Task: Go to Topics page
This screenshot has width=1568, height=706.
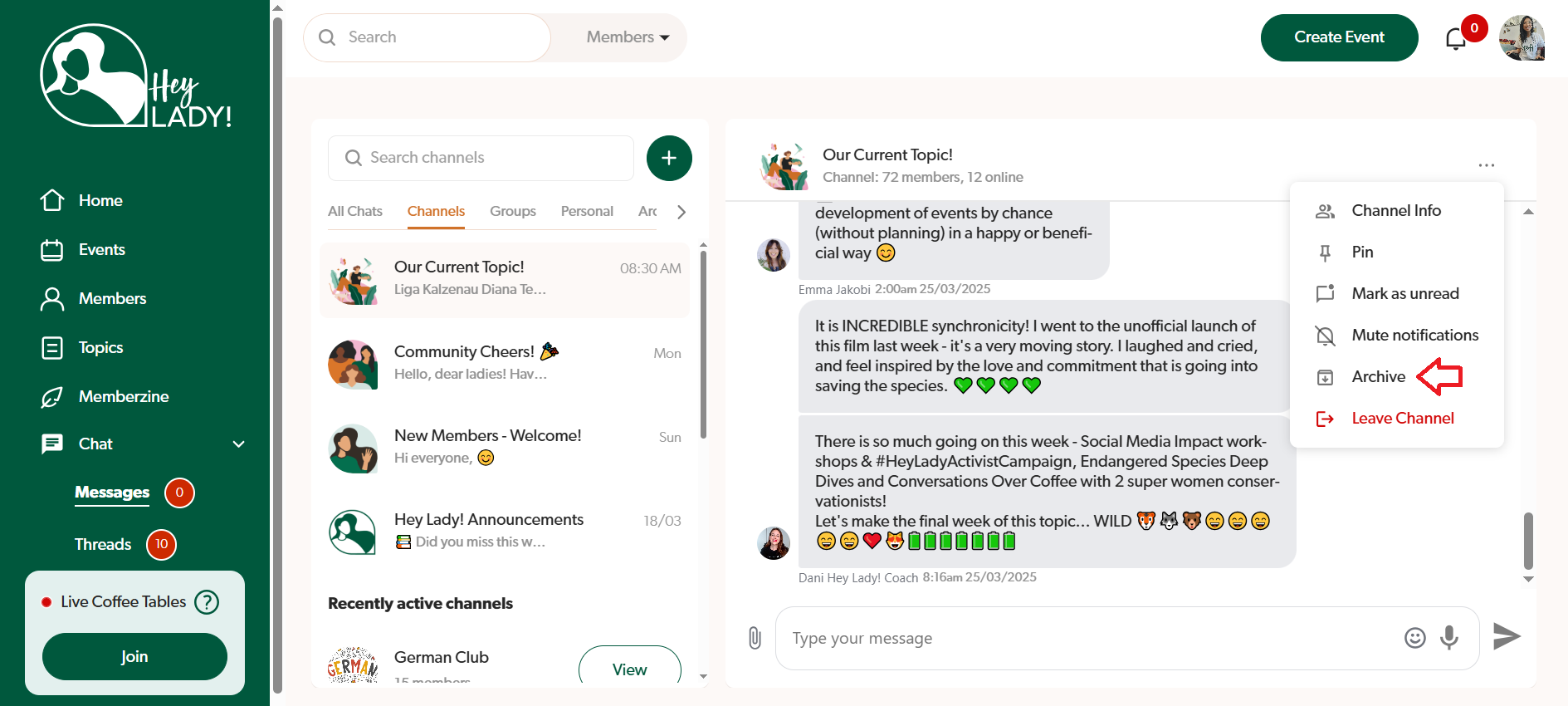Action: coord(101,347)
